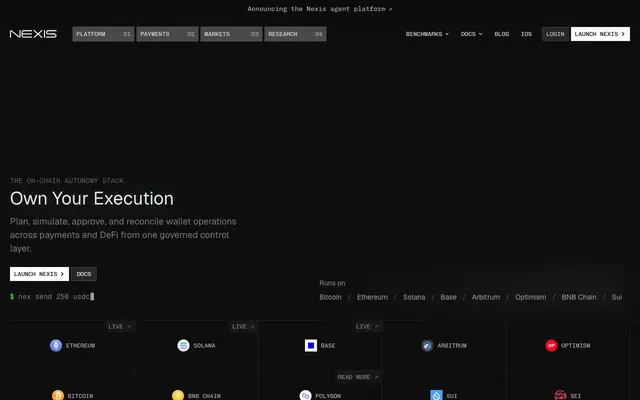Click the LIVE badge on Solana card
The width and height of the screenshot is (640, 400).
click(x=243, y=327)
